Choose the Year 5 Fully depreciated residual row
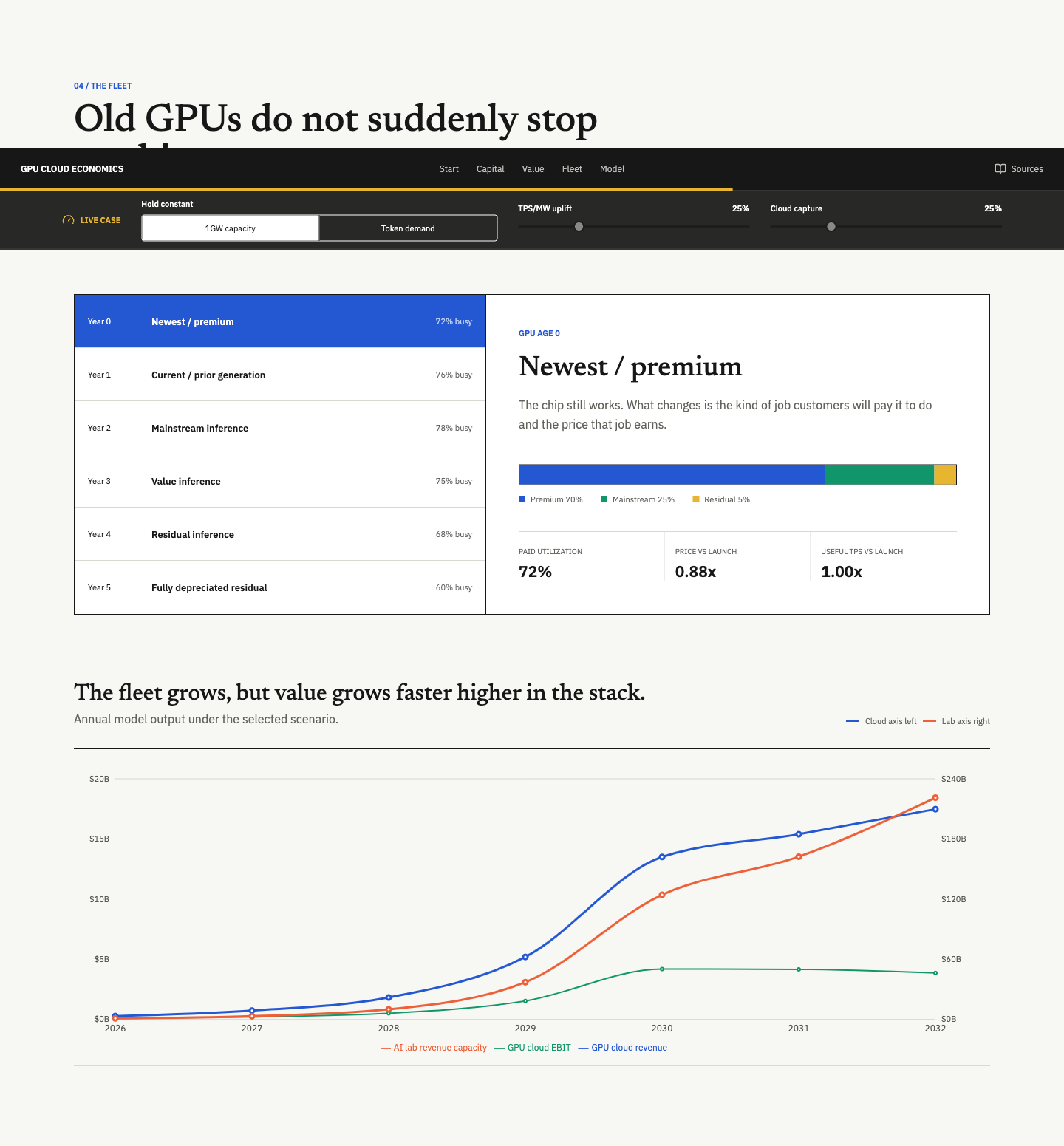1064x1146 pixels. click(x=280, y=587)
